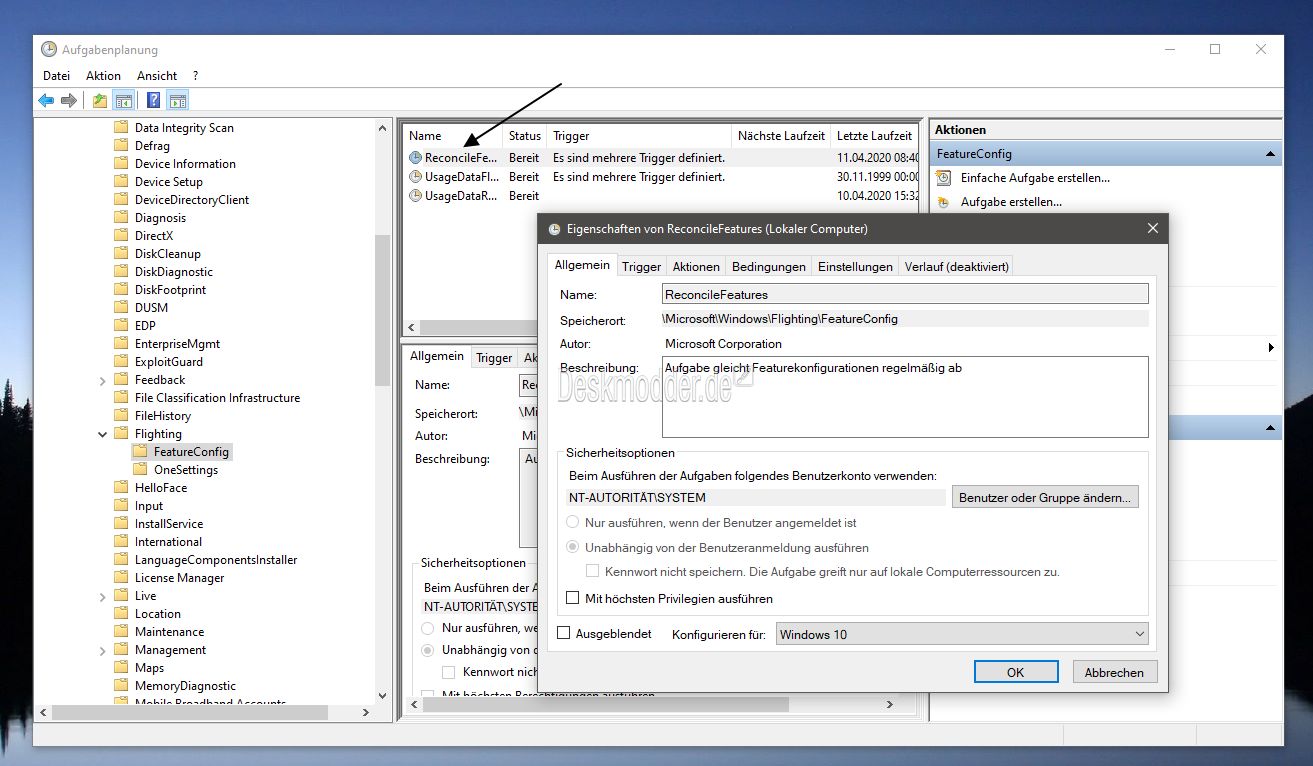Collapse the second Aktionen section header arrow
1313x766 pixels.
pos(1270,427)
